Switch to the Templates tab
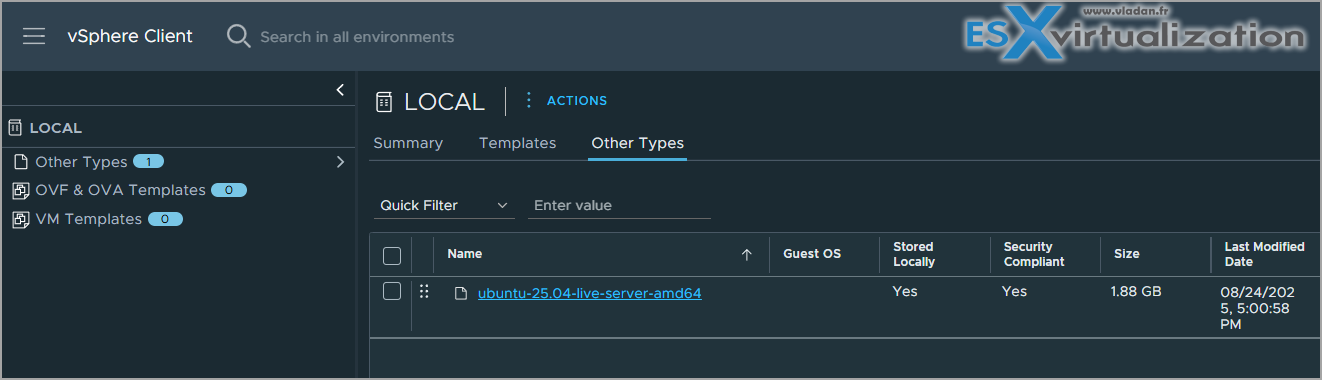 pyautogui.click(x=517, y=143)
